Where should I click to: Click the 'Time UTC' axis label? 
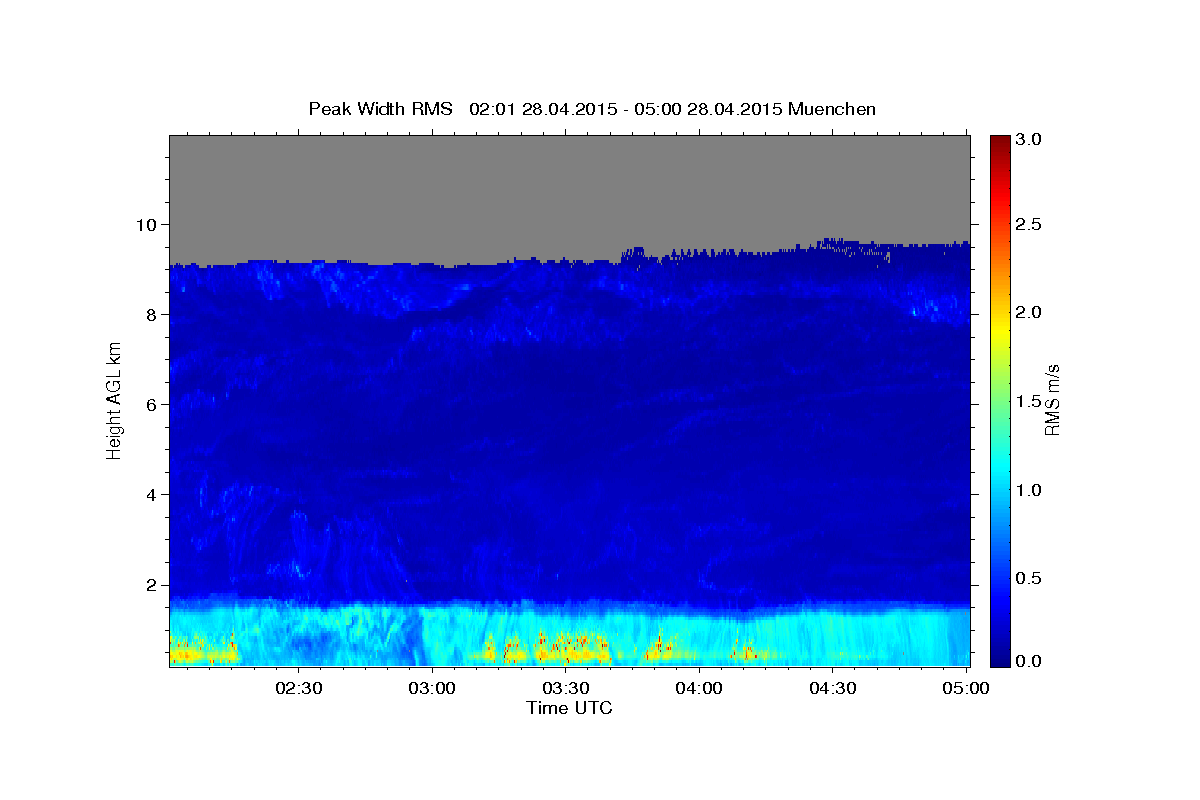(569, 708)
